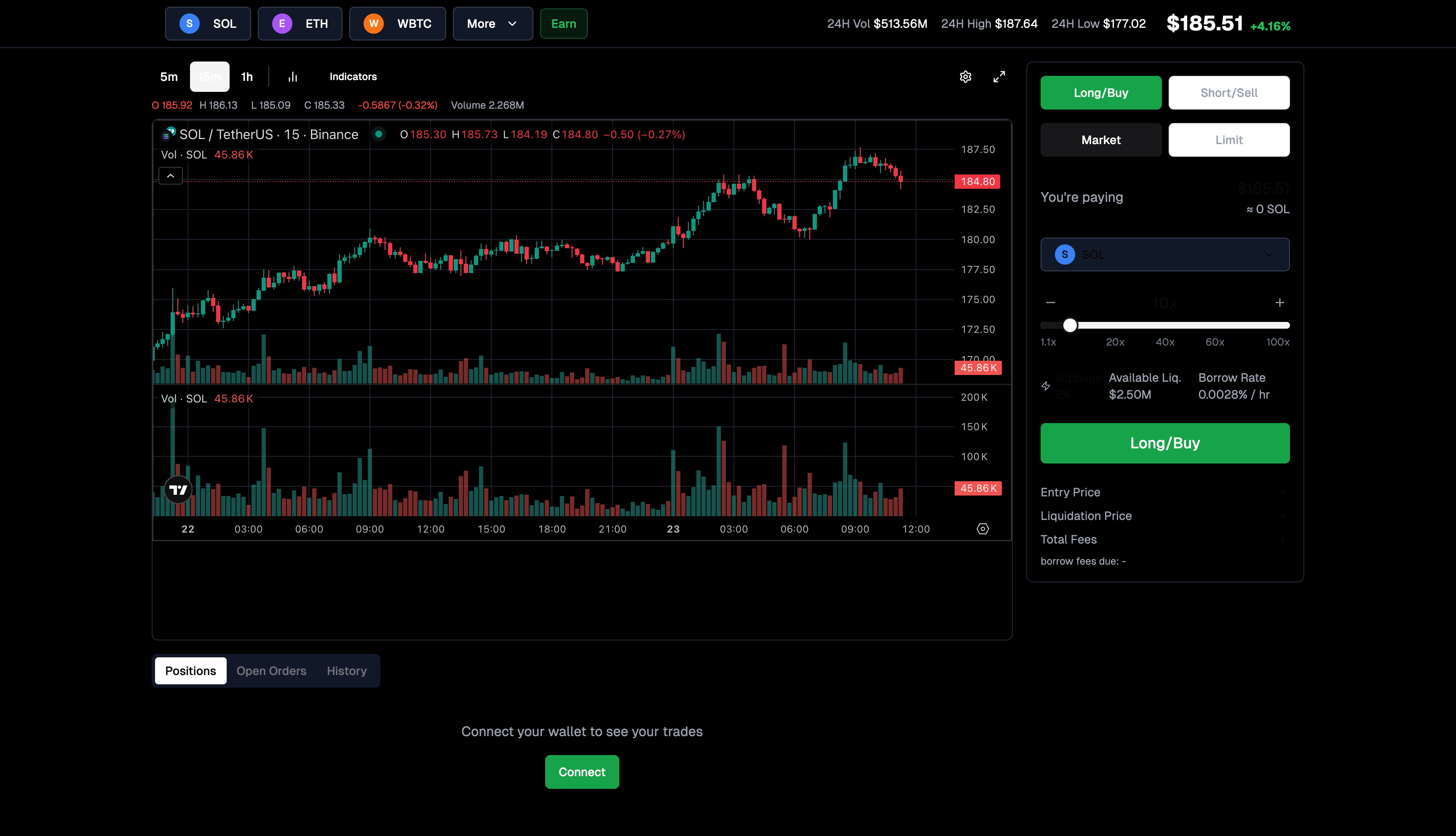This screenshot has height=836, width=1456.
Task: Expand chart to fullscreen
Action: (999, 76)
